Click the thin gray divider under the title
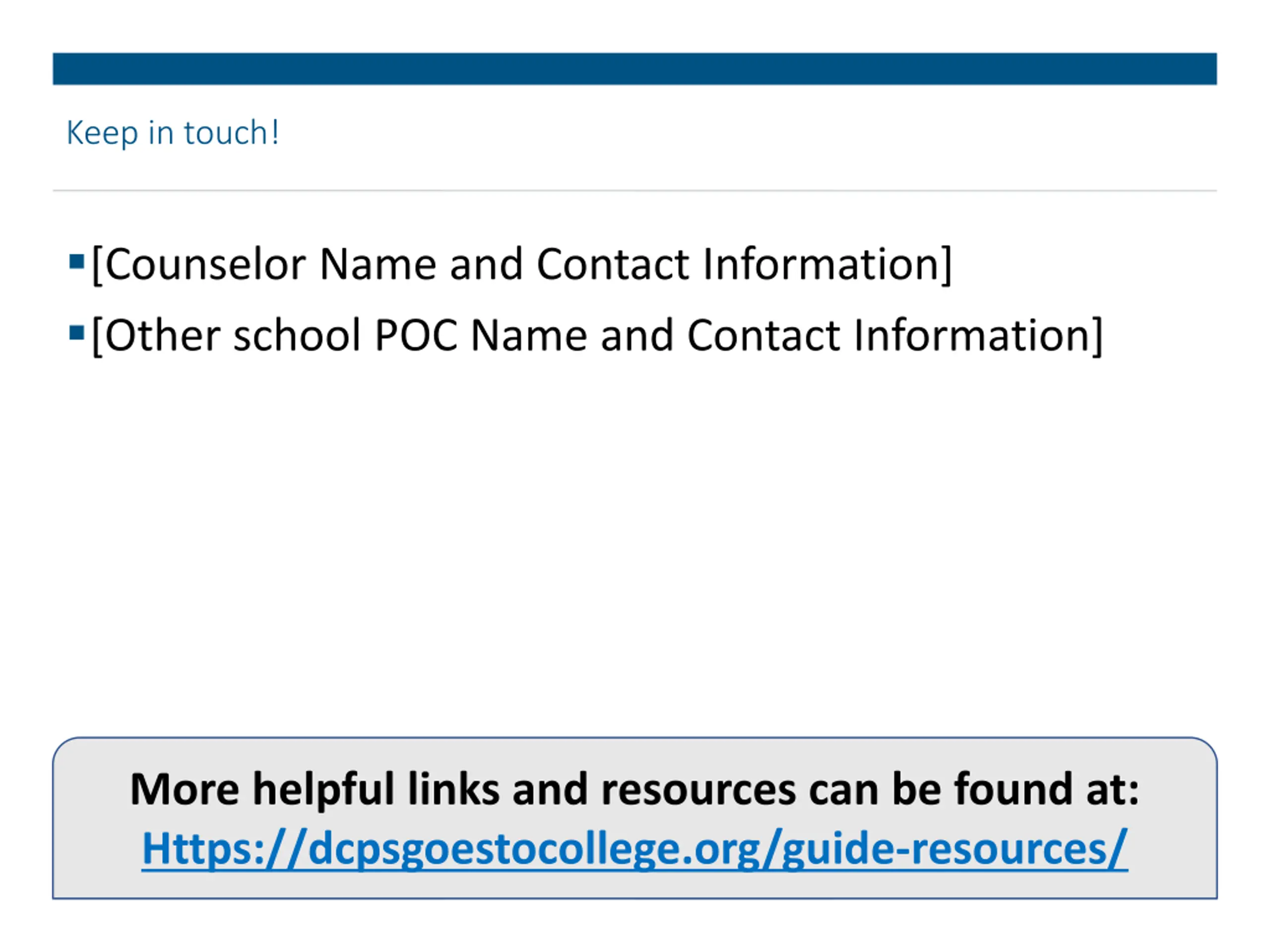 click(x=635, y=190)
